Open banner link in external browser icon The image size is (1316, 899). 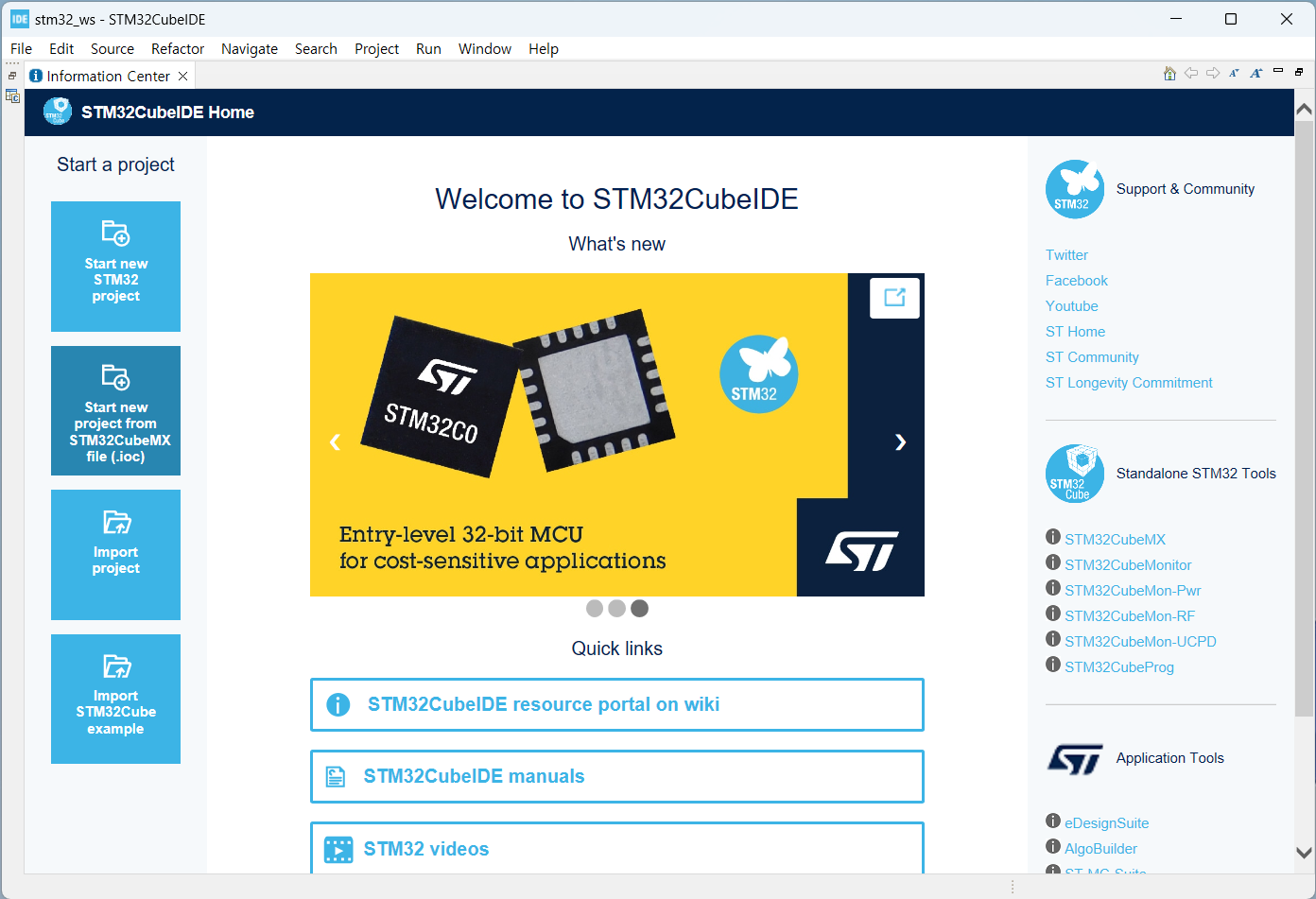point(894,298)
